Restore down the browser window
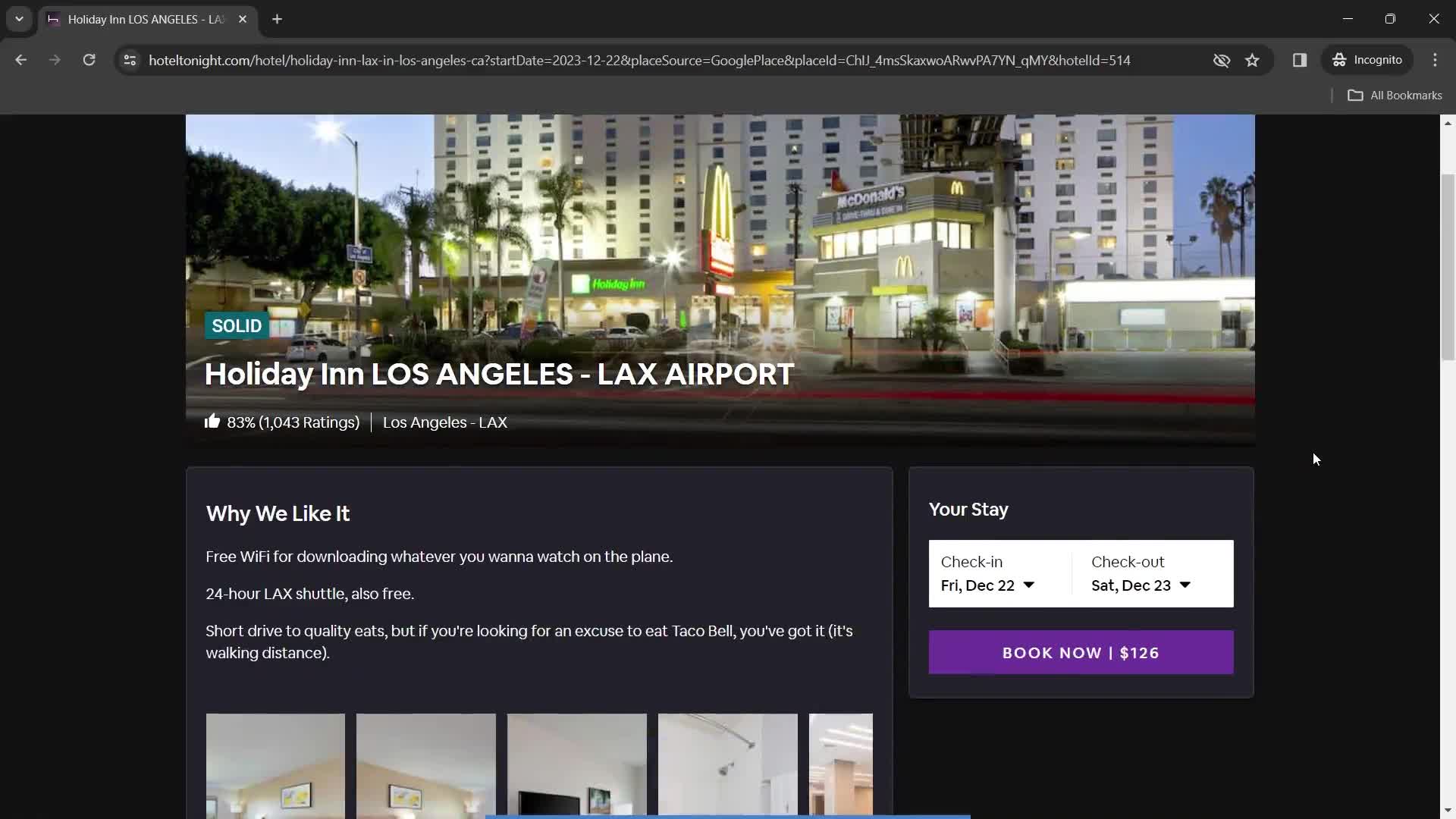Image resolution: width=1456 pixels, height=819 pixels. click(1390, 19)
